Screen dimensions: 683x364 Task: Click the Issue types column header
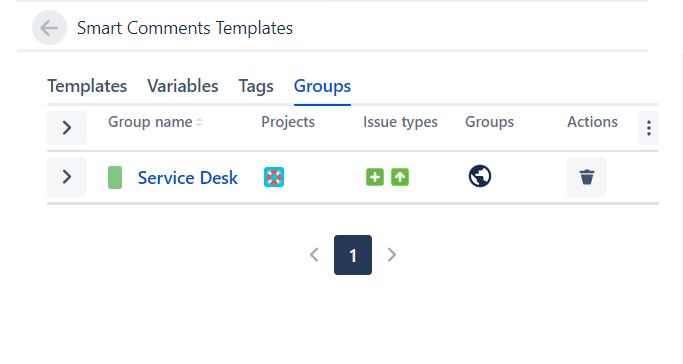coord(400,122)
